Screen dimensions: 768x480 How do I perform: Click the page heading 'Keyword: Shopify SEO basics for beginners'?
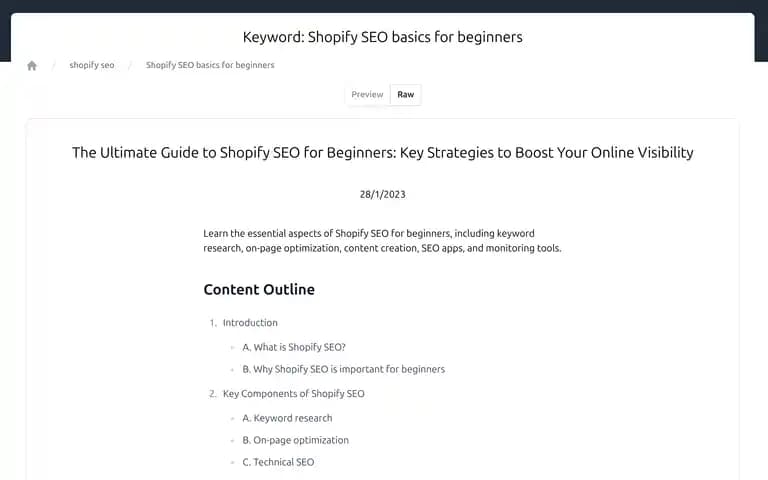tap(383, 37)
